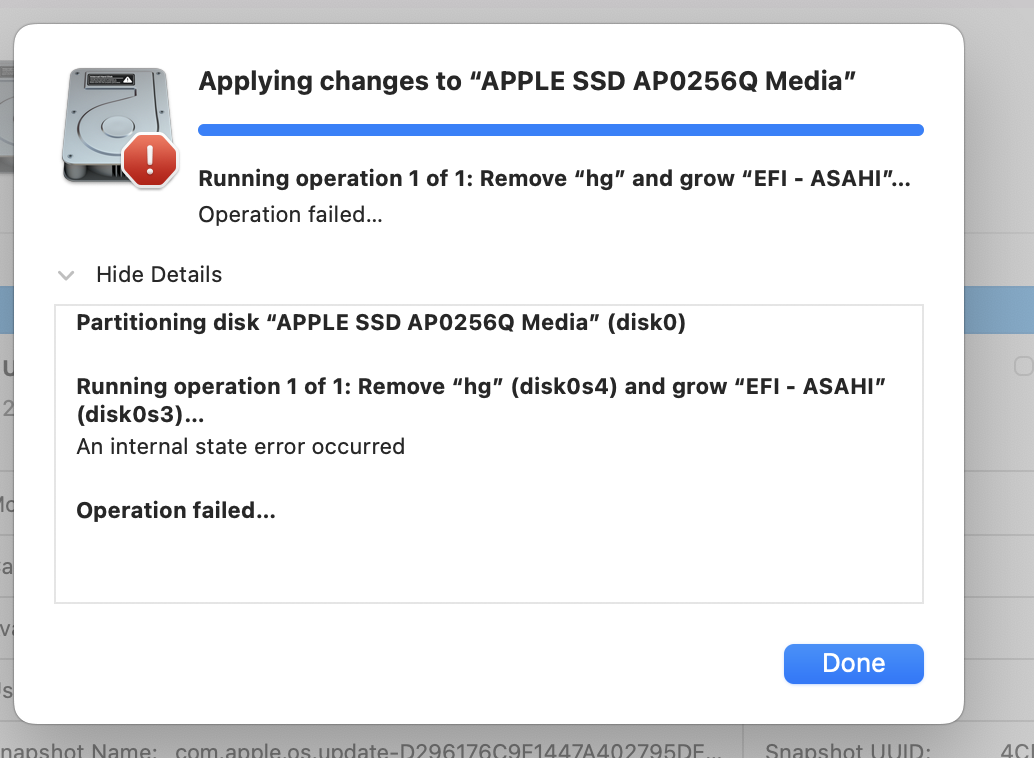Viewport: 1034px width, 758px height.
Task: Toggle the partially hidden checkbox at right edge
Action: 1023,367
